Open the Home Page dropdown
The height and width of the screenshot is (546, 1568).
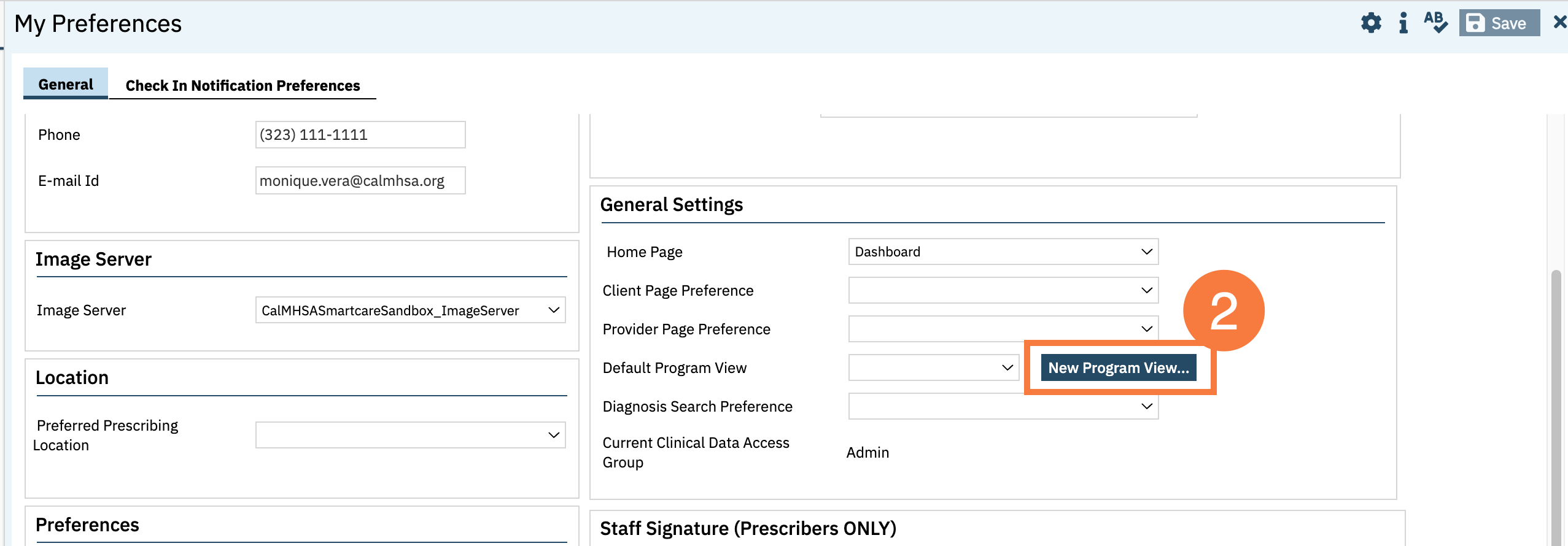[x=1003, y=252]
